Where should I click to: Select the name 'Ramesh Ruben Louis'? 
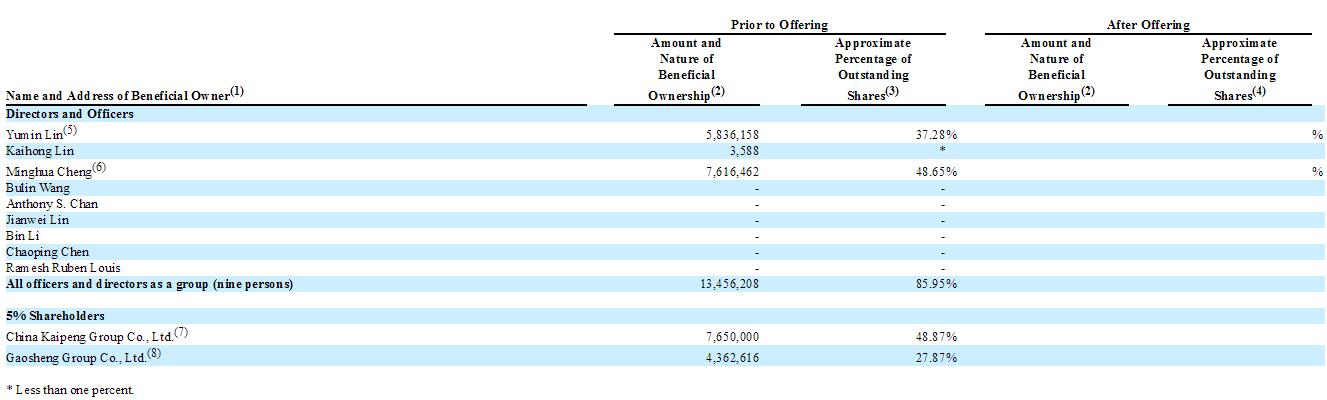(63, 268)
